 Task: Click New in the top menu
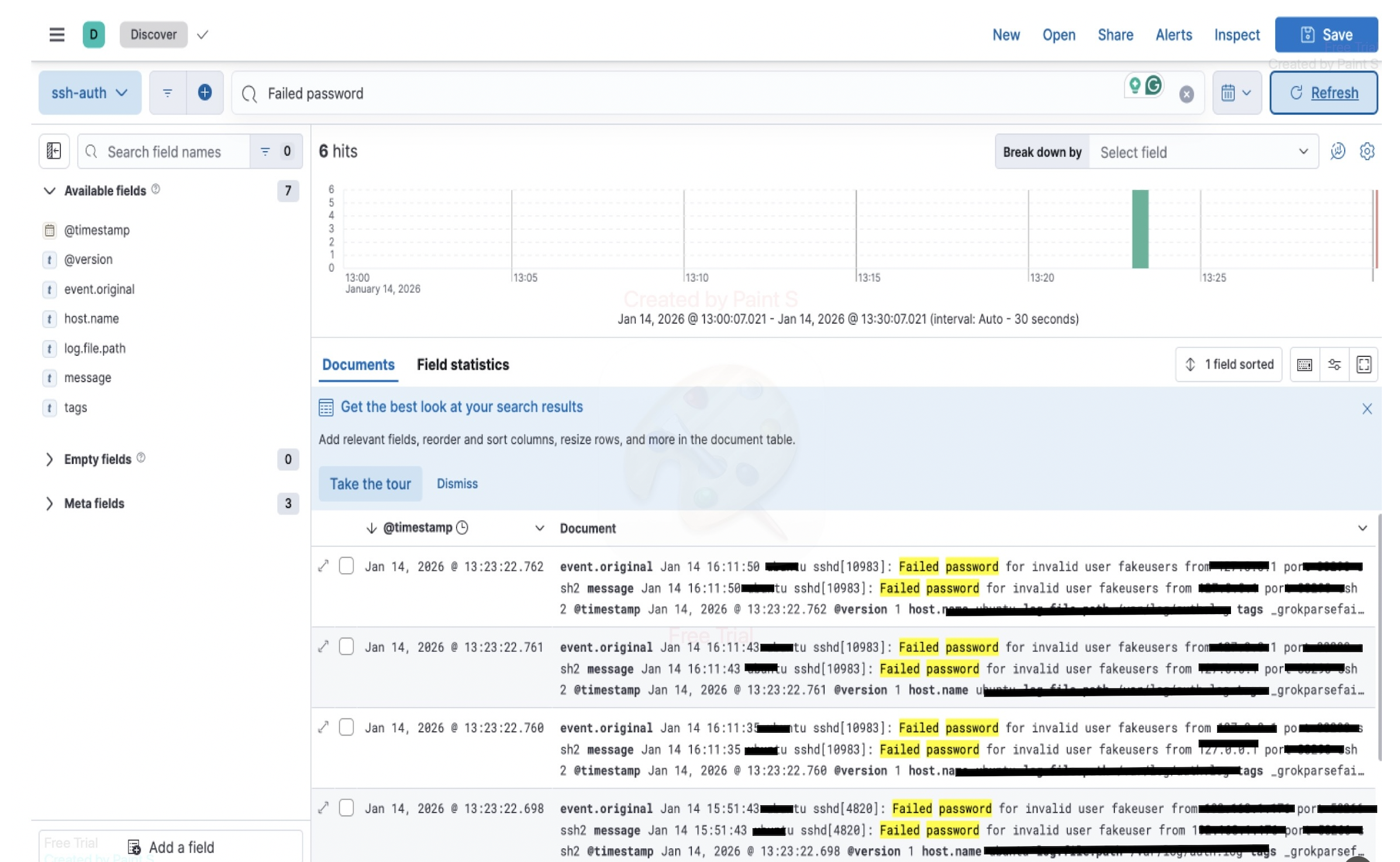tap(1006, 35)
